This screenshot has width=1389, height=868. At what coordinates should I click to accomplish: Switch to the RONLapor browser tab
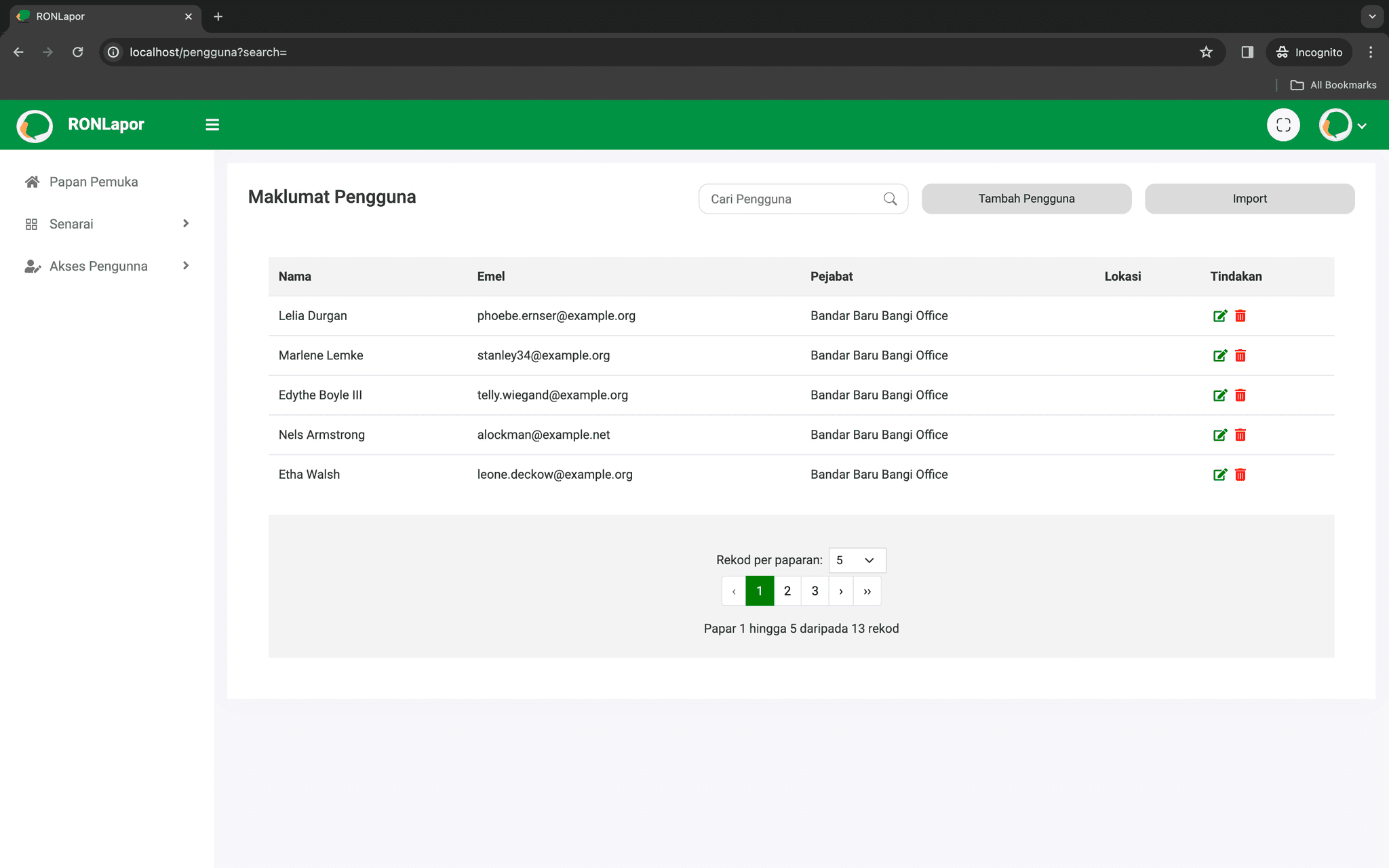tap(106, 16)
